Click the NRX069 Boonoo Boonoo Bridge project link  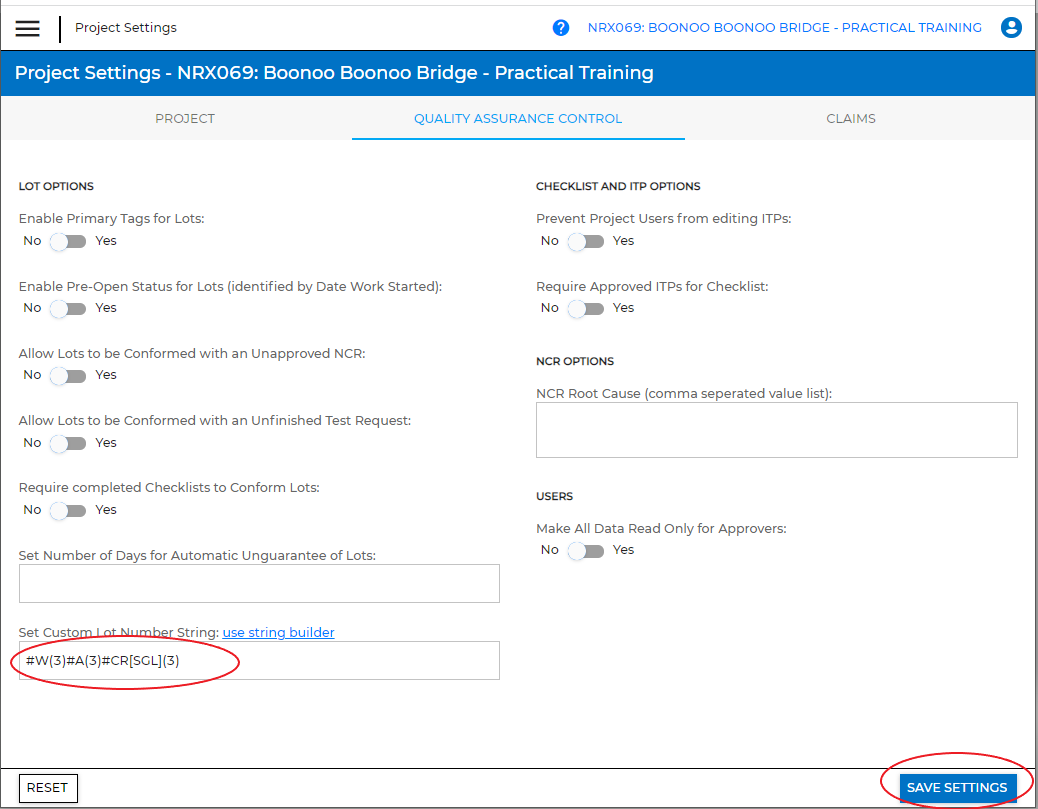coord(784,28)
